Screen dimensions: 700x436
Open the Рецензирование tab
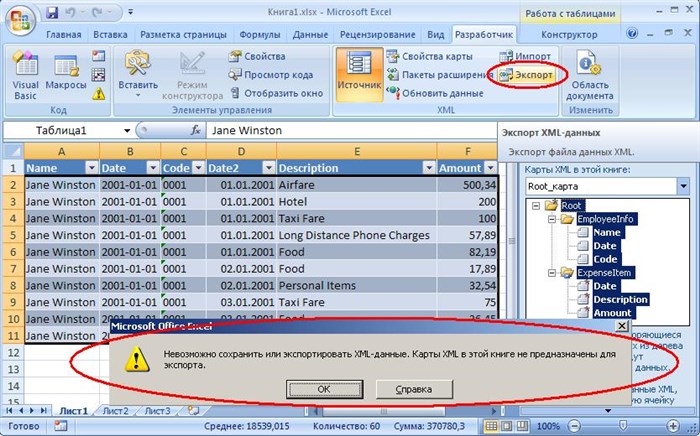click(x=378, y=34)
